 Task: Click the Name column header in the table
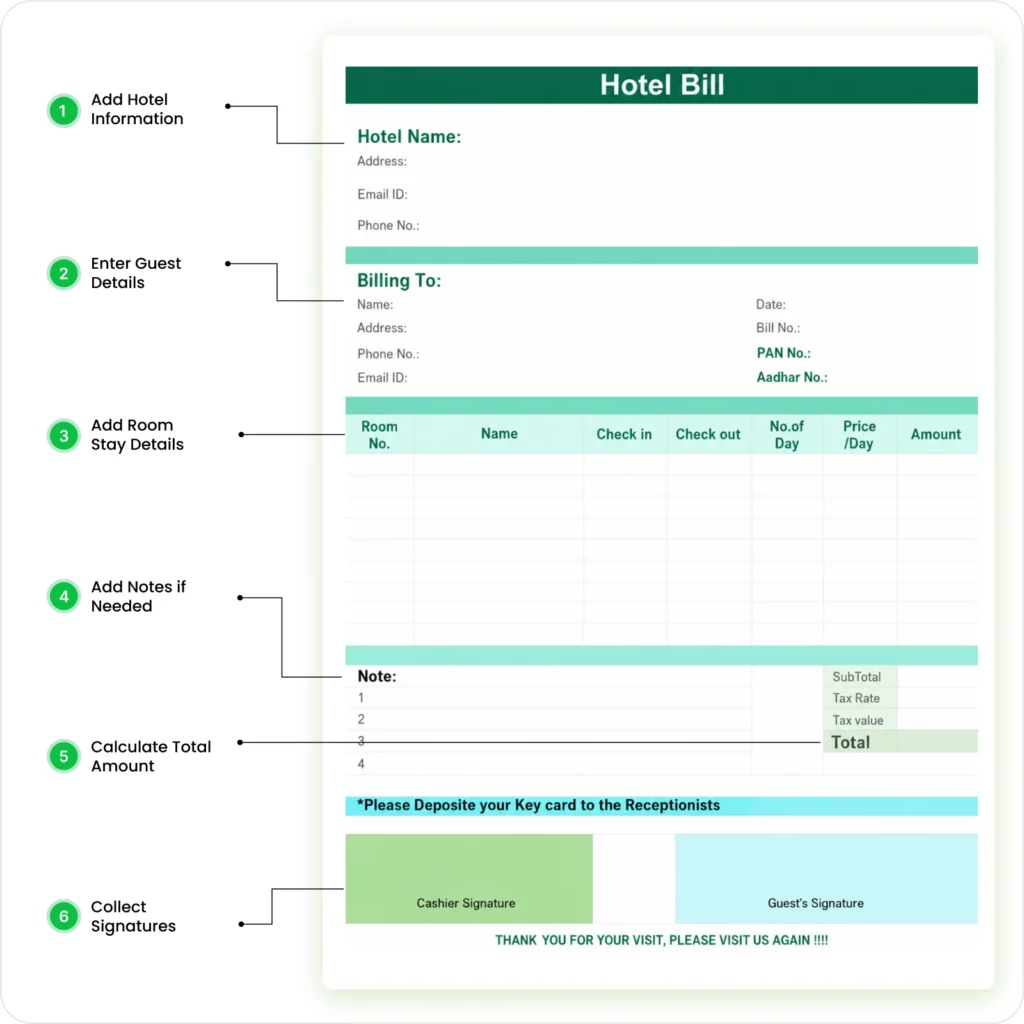coord(499,434)
